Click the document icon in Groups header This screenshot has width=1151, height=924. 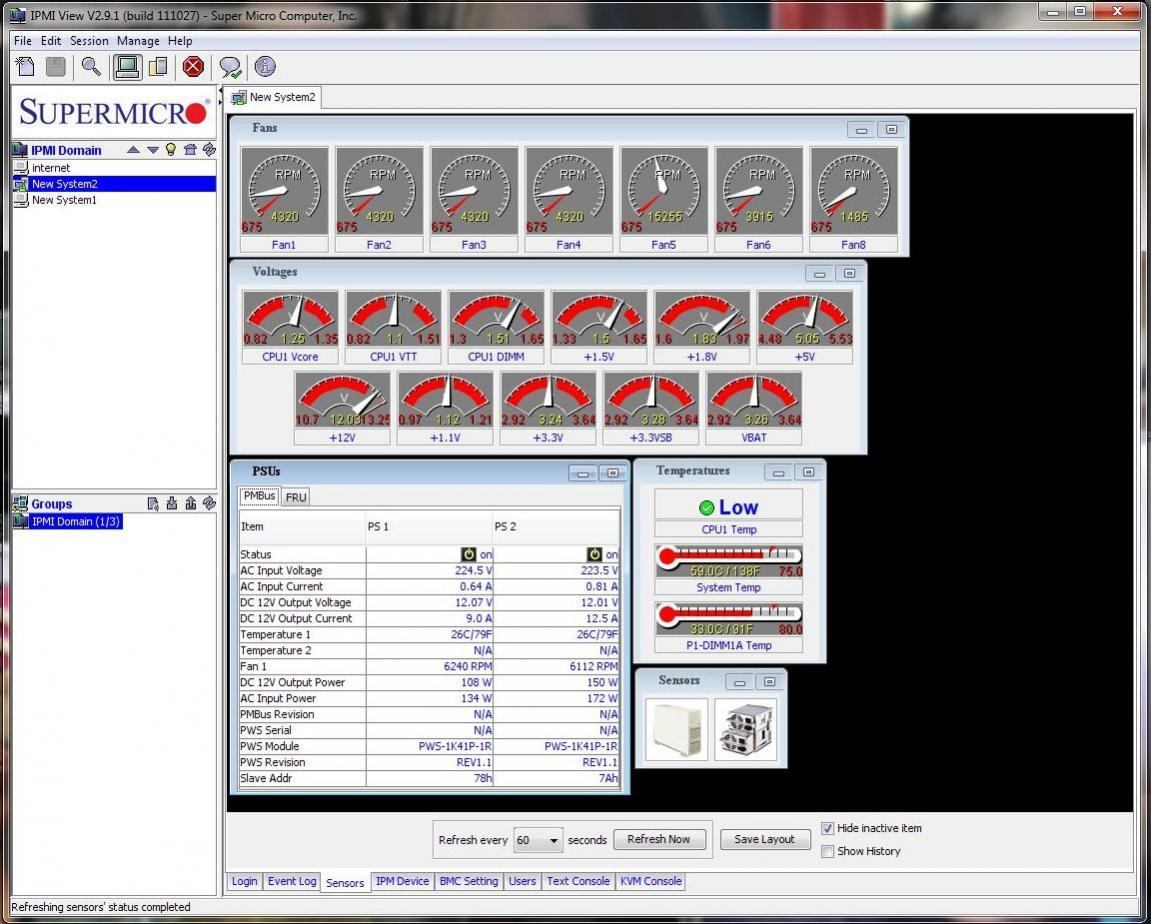[x=153, y=503]
